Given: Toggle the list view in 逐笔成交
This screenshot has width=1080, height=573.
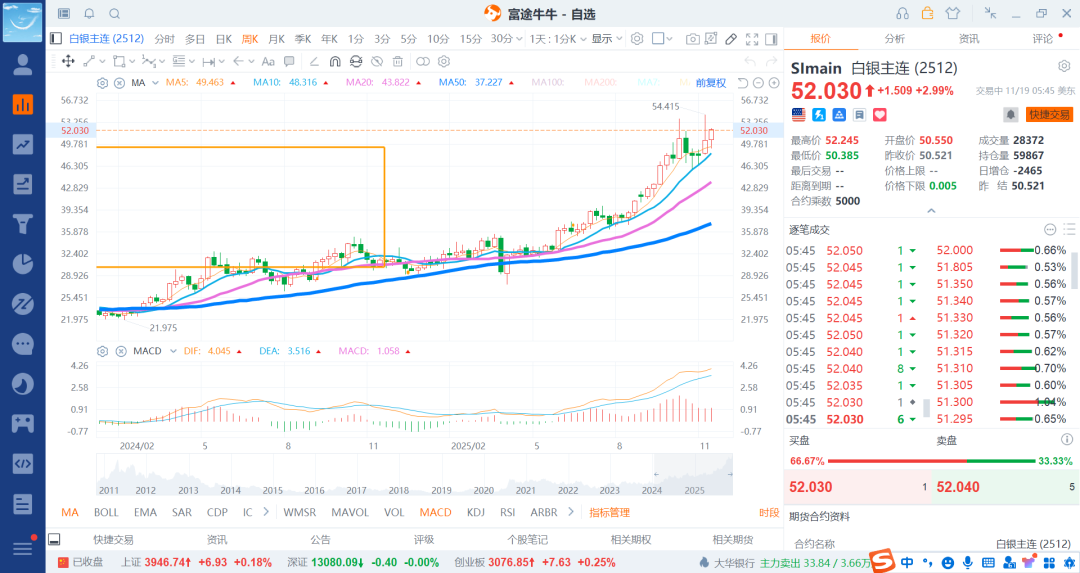Looking at the screenshot, I should coord(1069,229).
